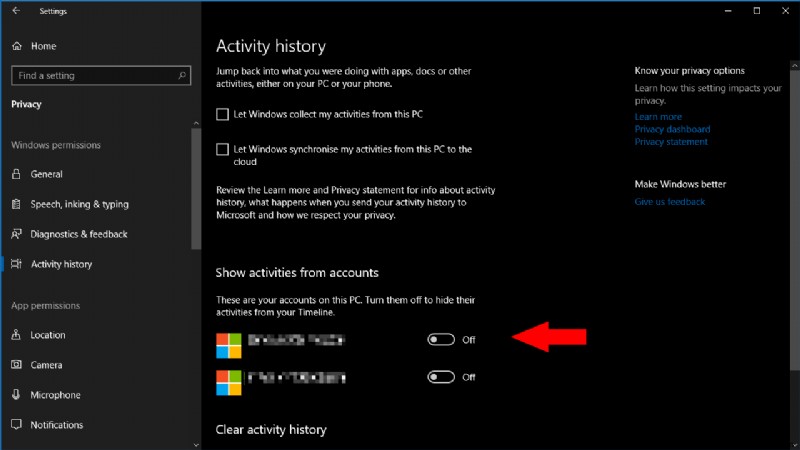Viewport: 800px width, 450px height.
Task: Click the Learn more link
Action: (x=658, y=117)
